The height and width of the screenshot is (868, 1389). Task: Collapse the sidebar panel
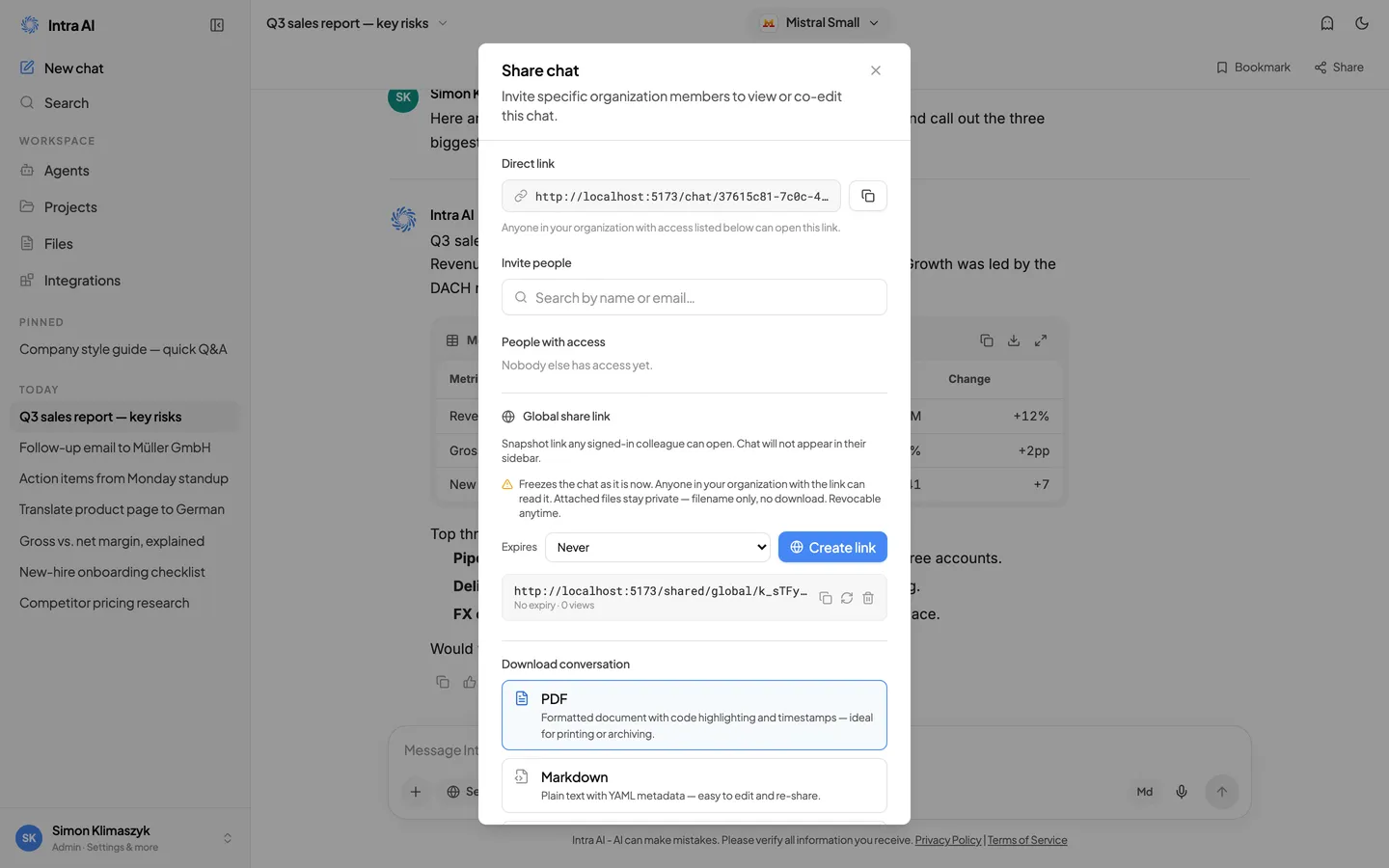[x=217, y=25]
